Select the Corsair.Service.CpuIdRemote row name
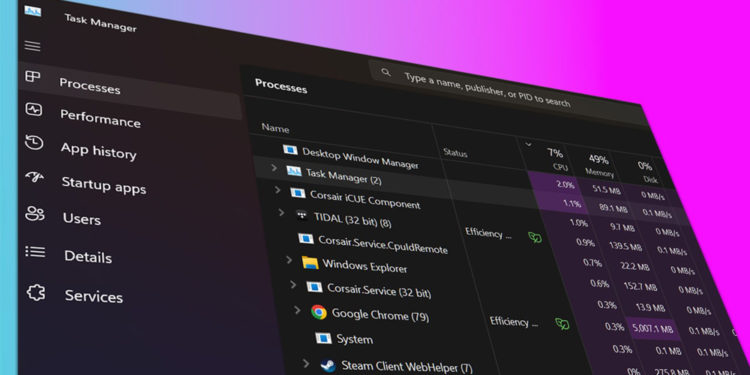 (x=383, y=244)
